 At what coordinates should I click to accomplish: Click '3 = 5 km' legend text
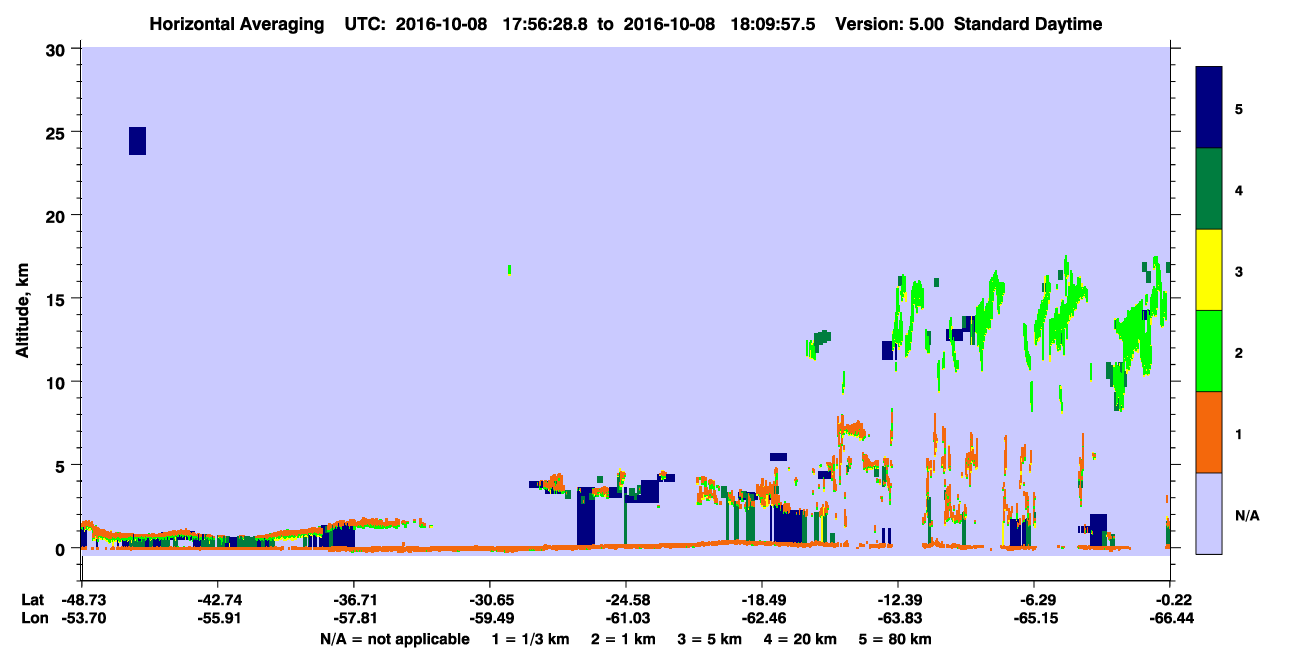711,639
